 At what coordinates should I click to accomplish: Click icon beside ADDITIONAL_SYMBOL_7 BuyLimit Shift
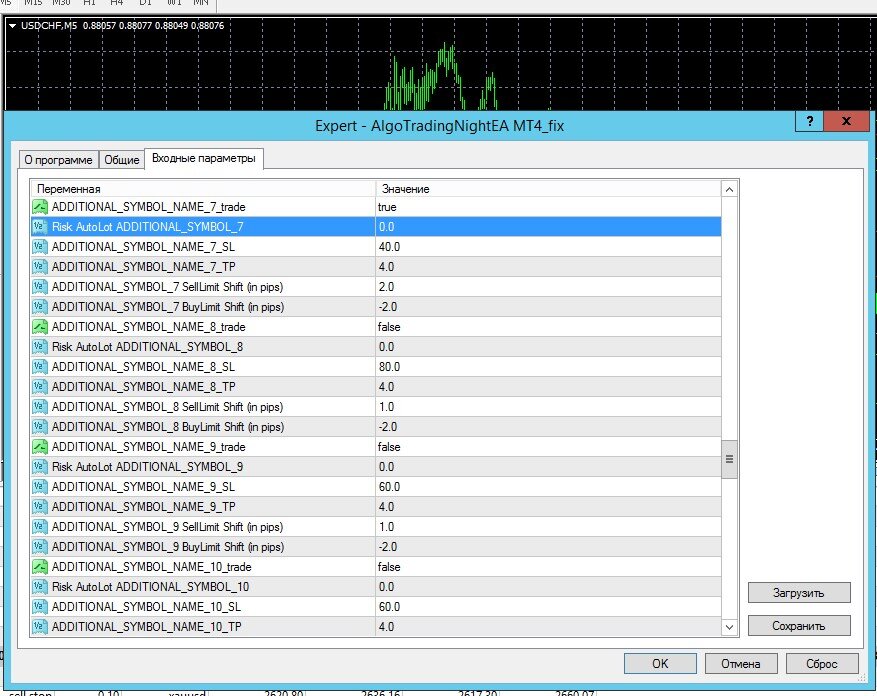click(40, 307)
